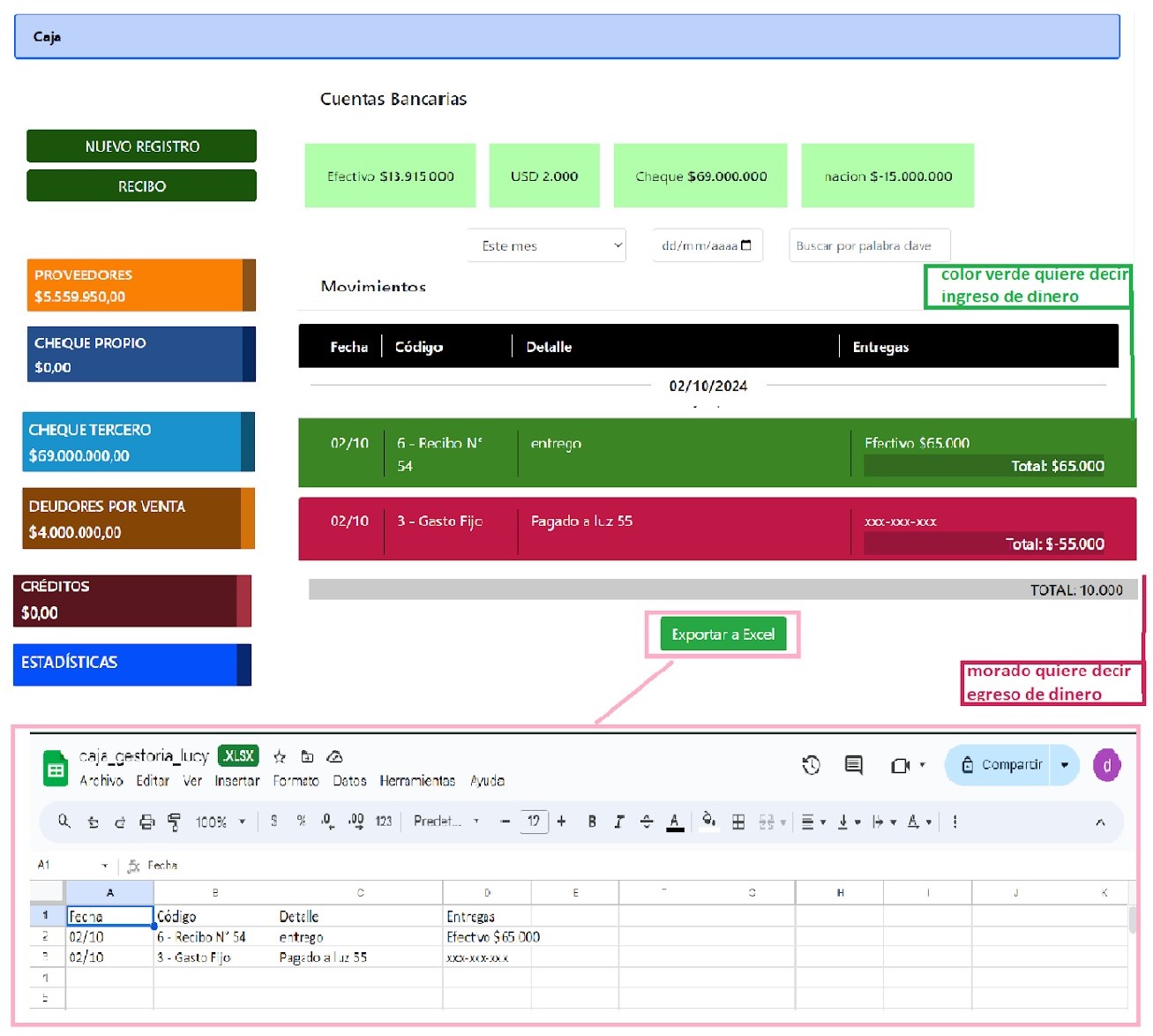Decrease decimal places in Sheets toolbar

click(x=327, y=822)
